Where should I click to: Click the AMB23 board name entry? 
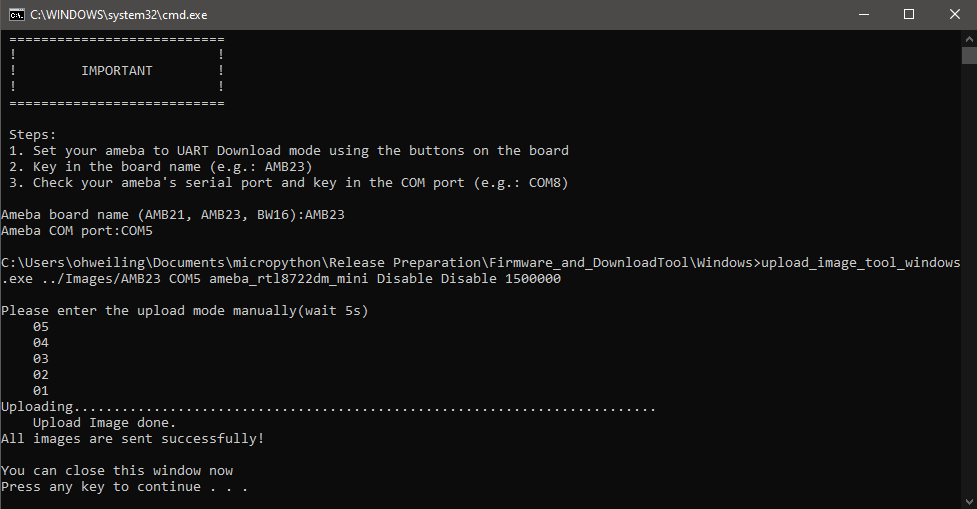coord(325,215)
